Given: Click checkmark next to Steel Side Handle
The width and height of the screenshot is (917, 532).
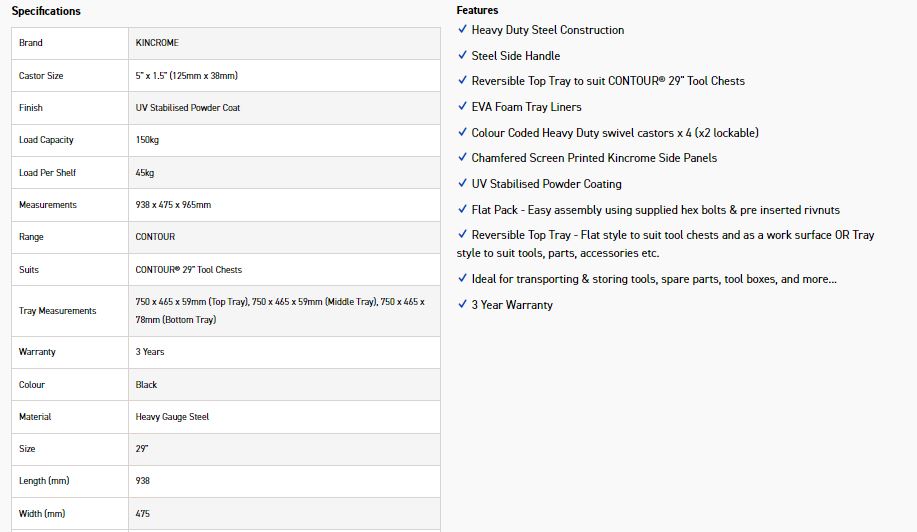Looking at the screenshot, I should point(462,54).
